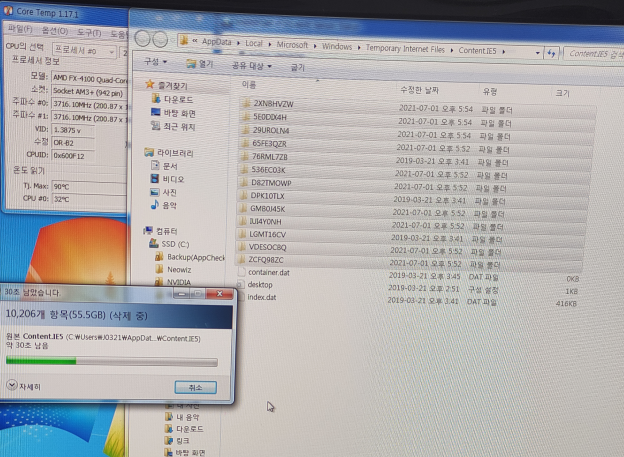Select the DPK10TLX folder icon
This screenshot has height=457, width=624.
click(x=243, y=195)
